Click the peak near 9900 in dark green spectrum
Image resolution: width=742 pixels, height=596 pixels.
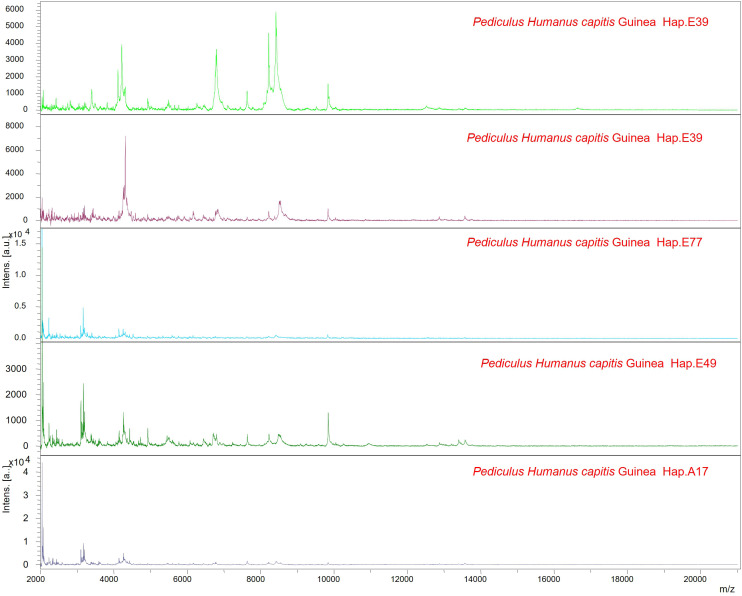[x=328, y=414]
